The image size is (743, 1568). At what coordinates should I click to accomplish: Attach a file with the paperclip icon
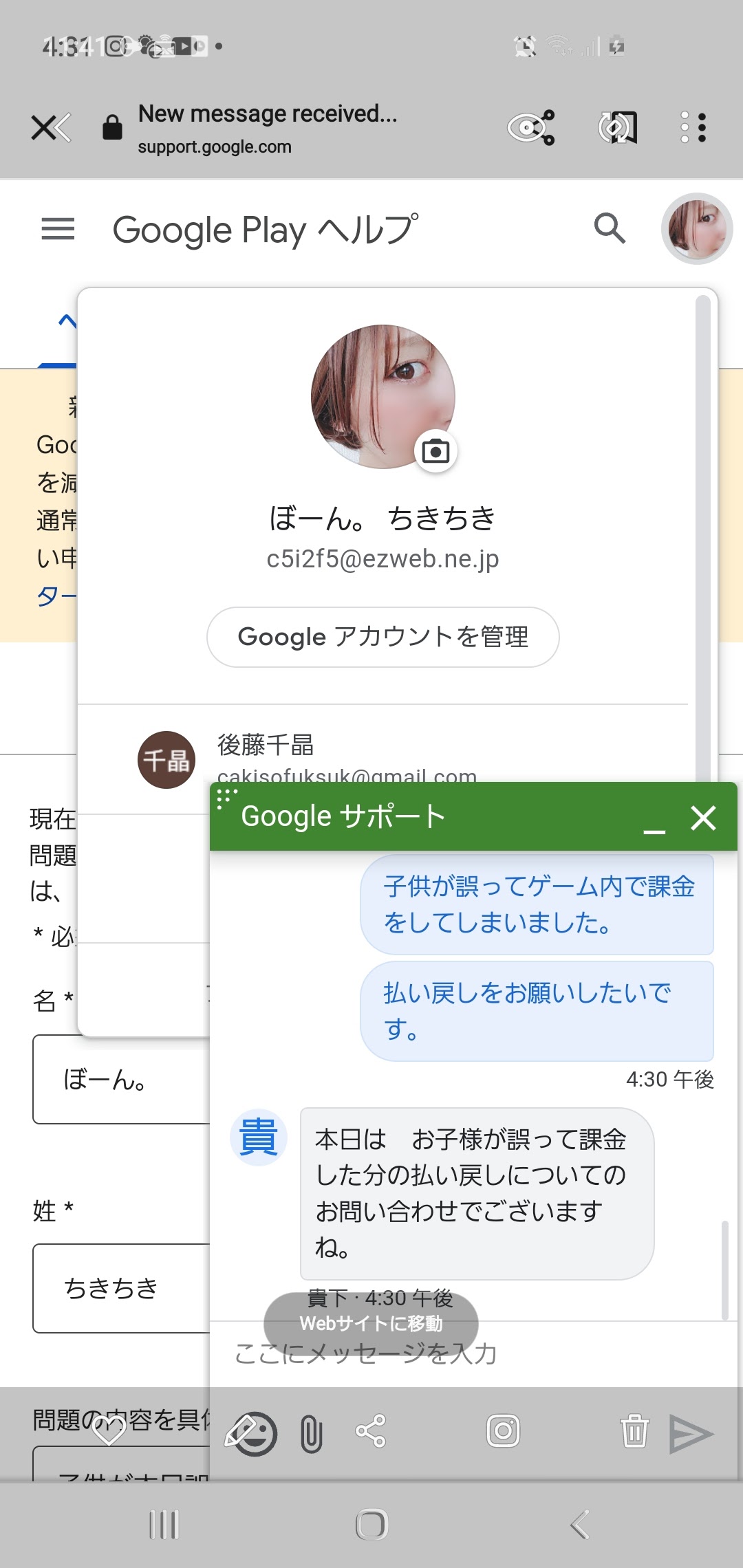pos(311,1433)
